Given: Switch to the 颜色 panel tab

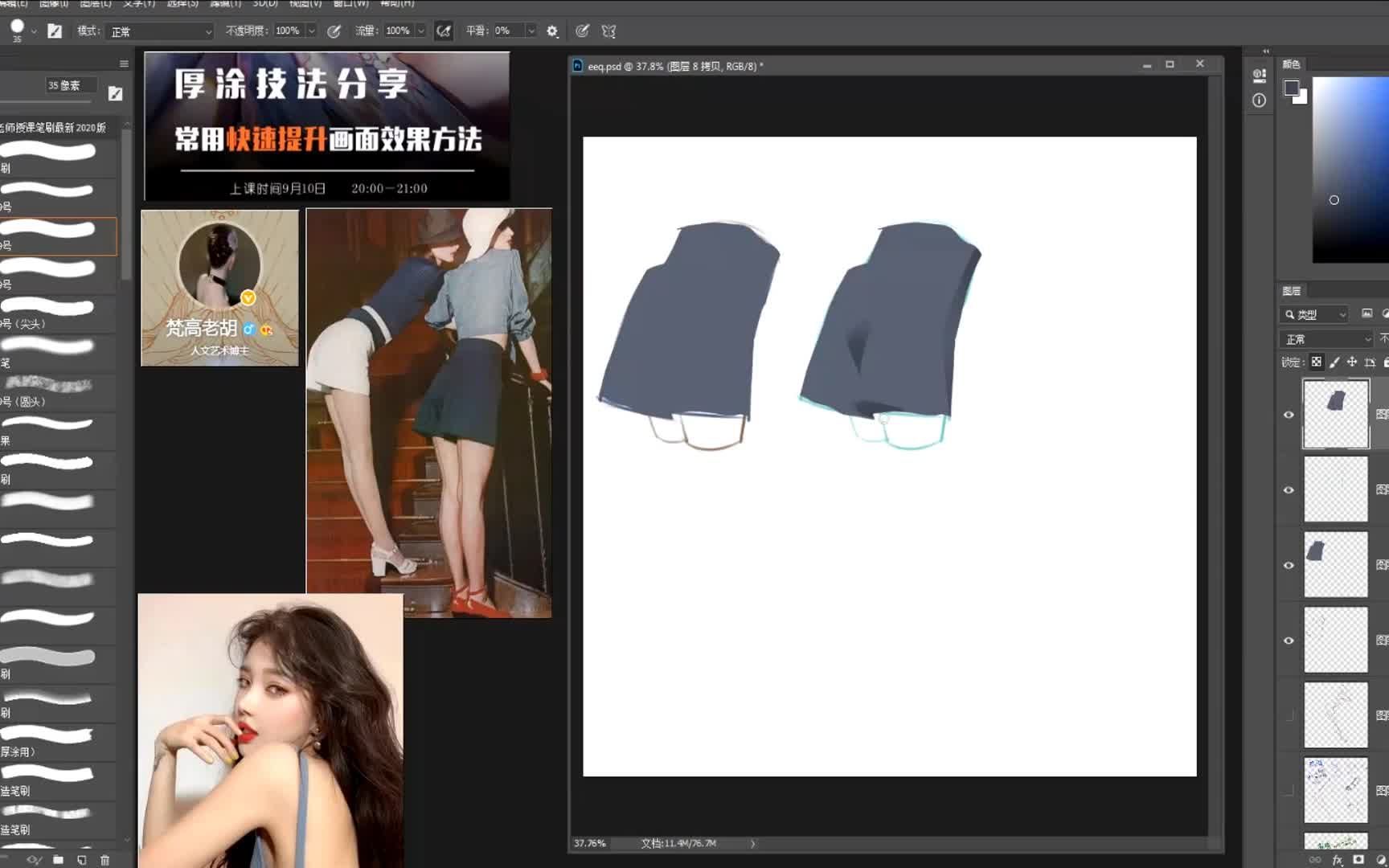Looking at the screenshot, I should click(1292, 64).
